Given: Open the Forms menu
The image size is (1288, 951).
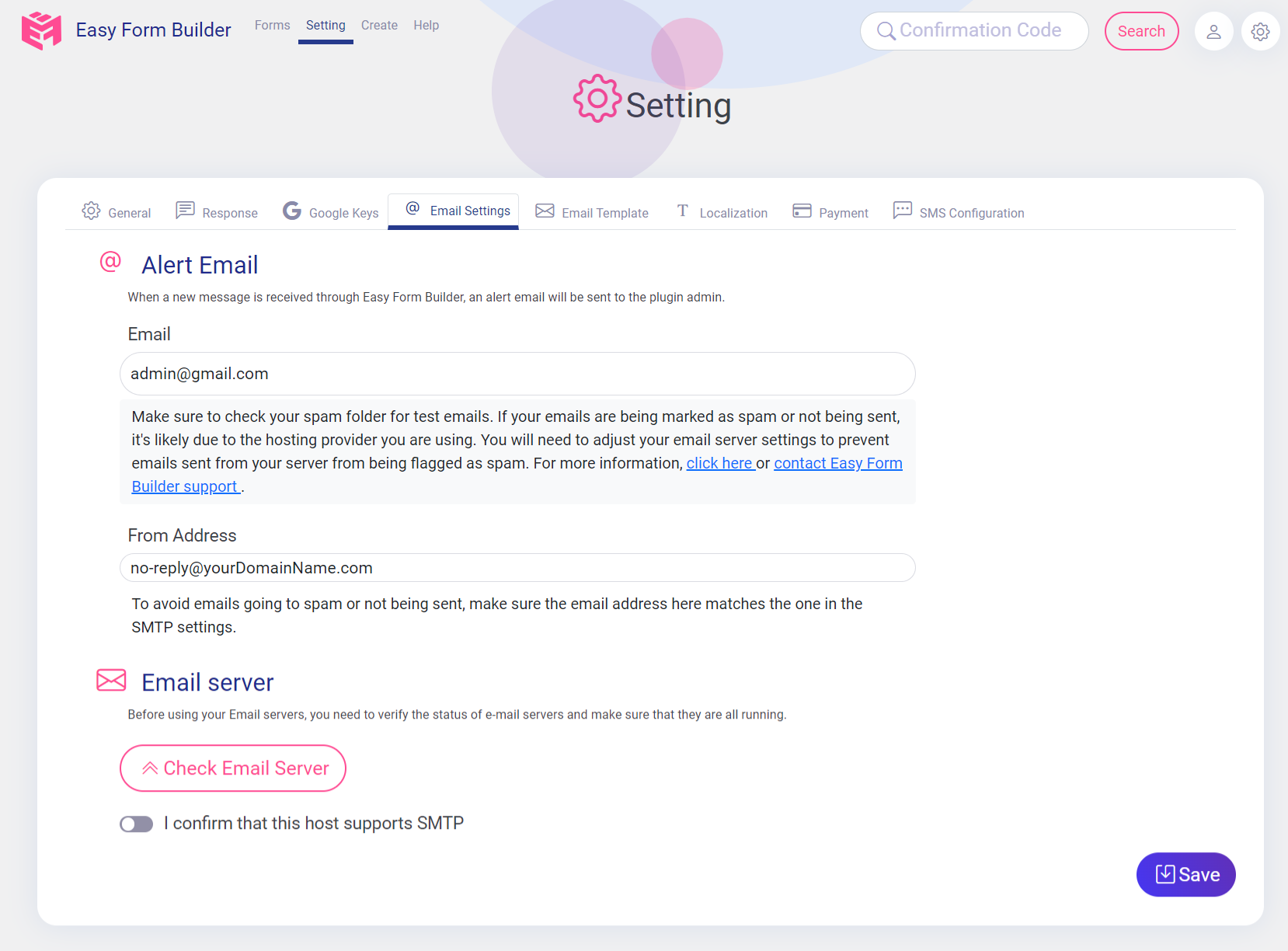Looking at the screenshot, I should point(272,26).
